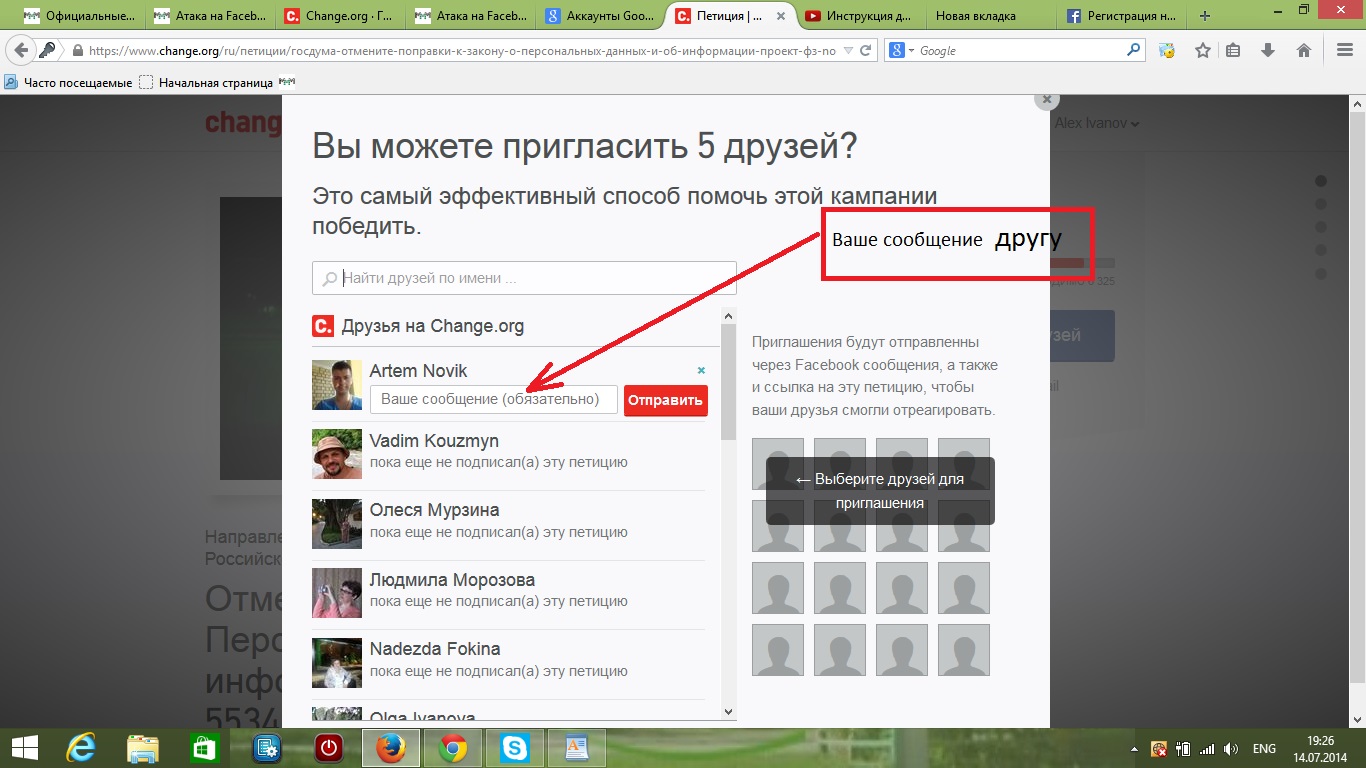Select friend Nadezda Fokina
This screenshot has height=768, width=1366.
[x=508, y=663]
